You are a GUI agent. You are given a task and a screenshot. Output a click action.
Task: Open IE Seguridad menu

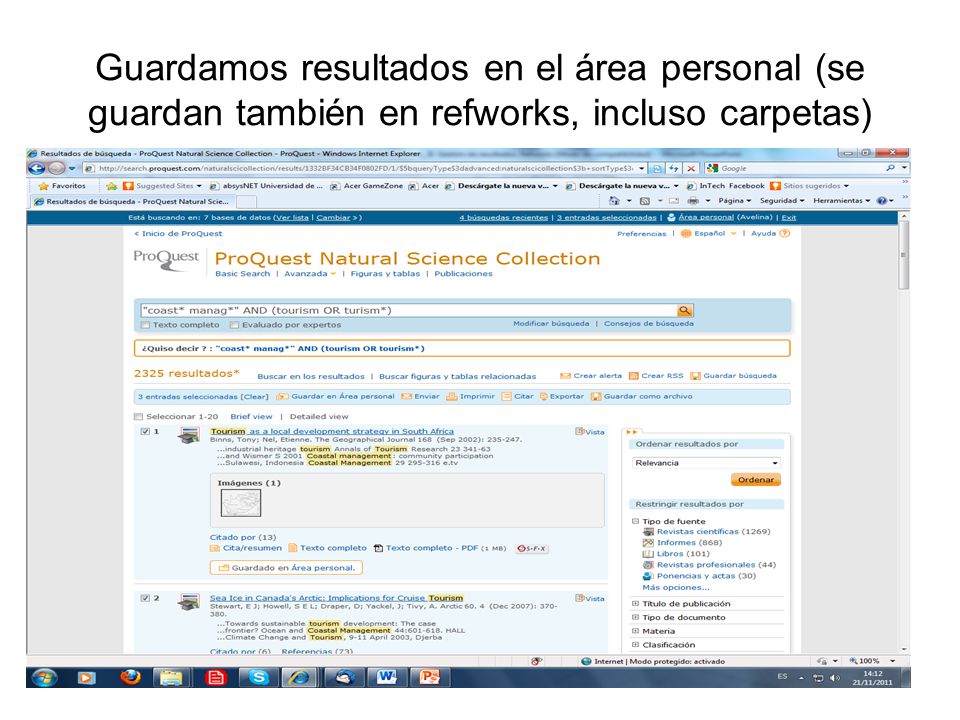pyautogui.click(x=782, y=201)
